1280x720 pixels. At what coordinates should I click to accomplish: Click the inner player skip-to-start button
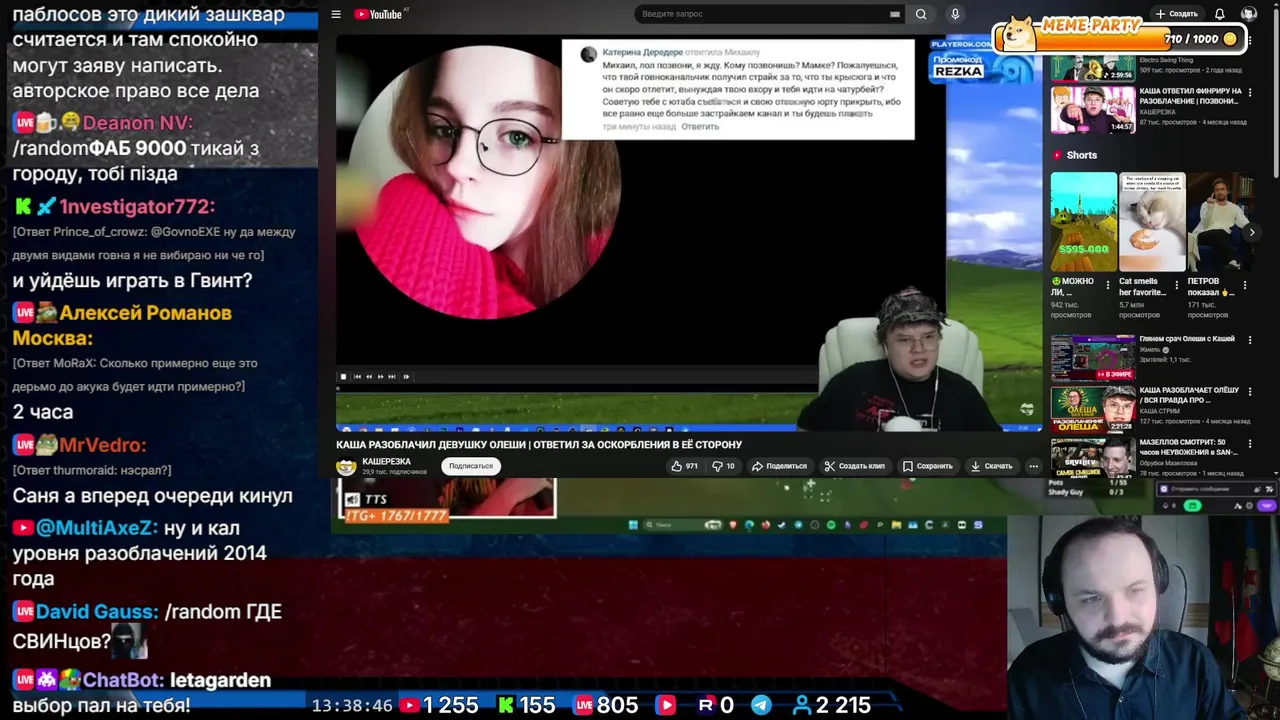tap(357, 377)
